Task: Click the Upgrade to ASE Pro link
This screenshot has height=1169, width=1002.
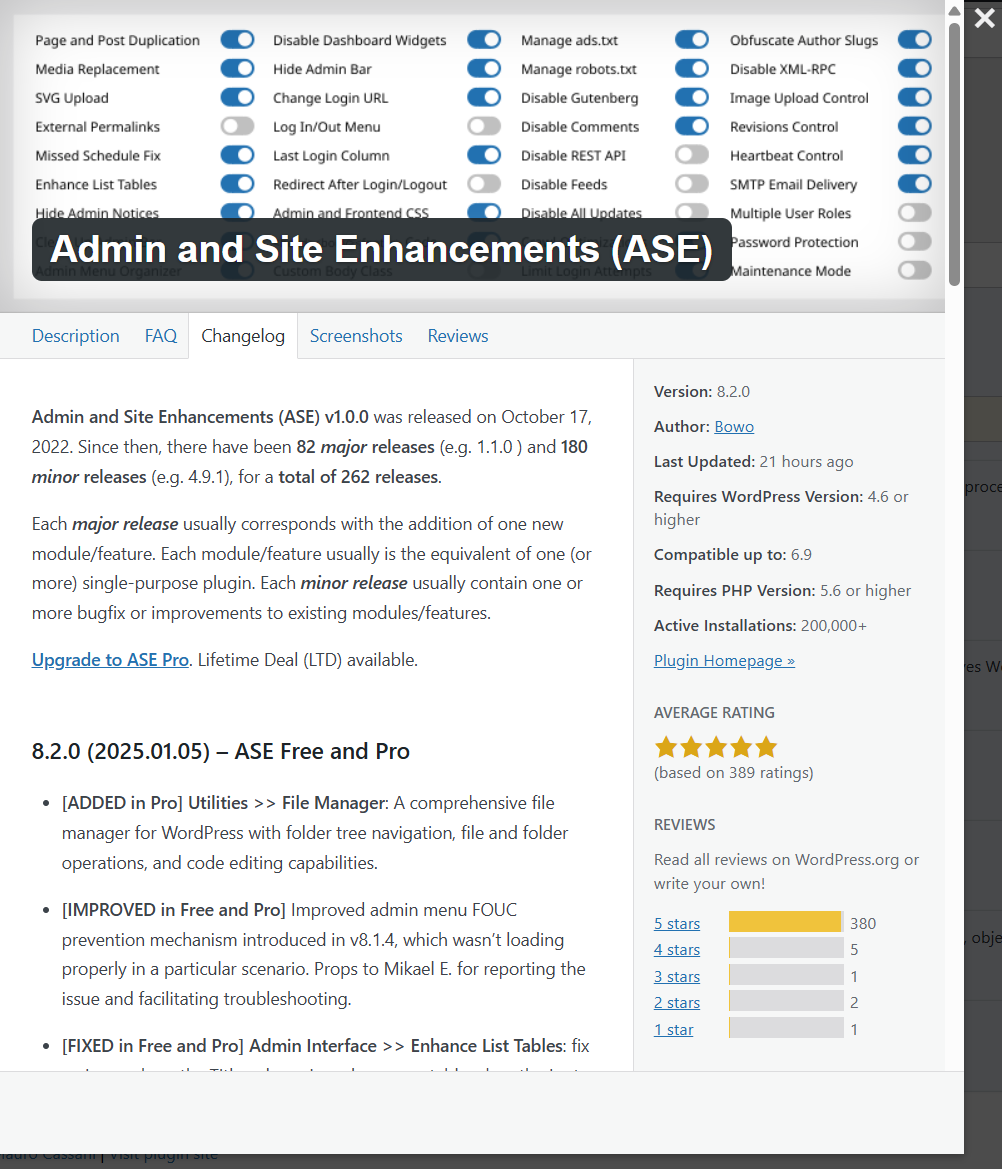Action: tap(110, 660)
